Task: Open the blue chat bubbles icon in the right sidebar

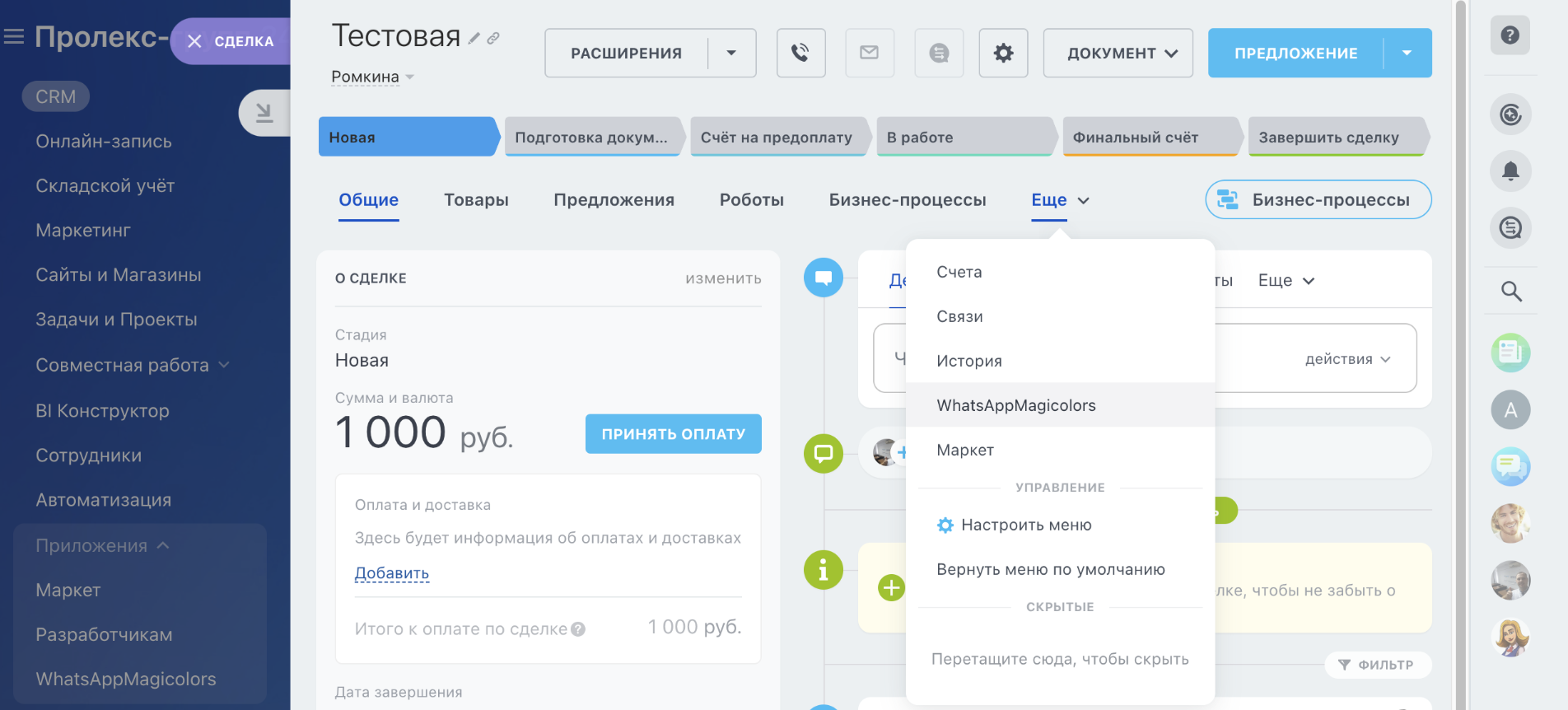Action: coord(1510,467)
